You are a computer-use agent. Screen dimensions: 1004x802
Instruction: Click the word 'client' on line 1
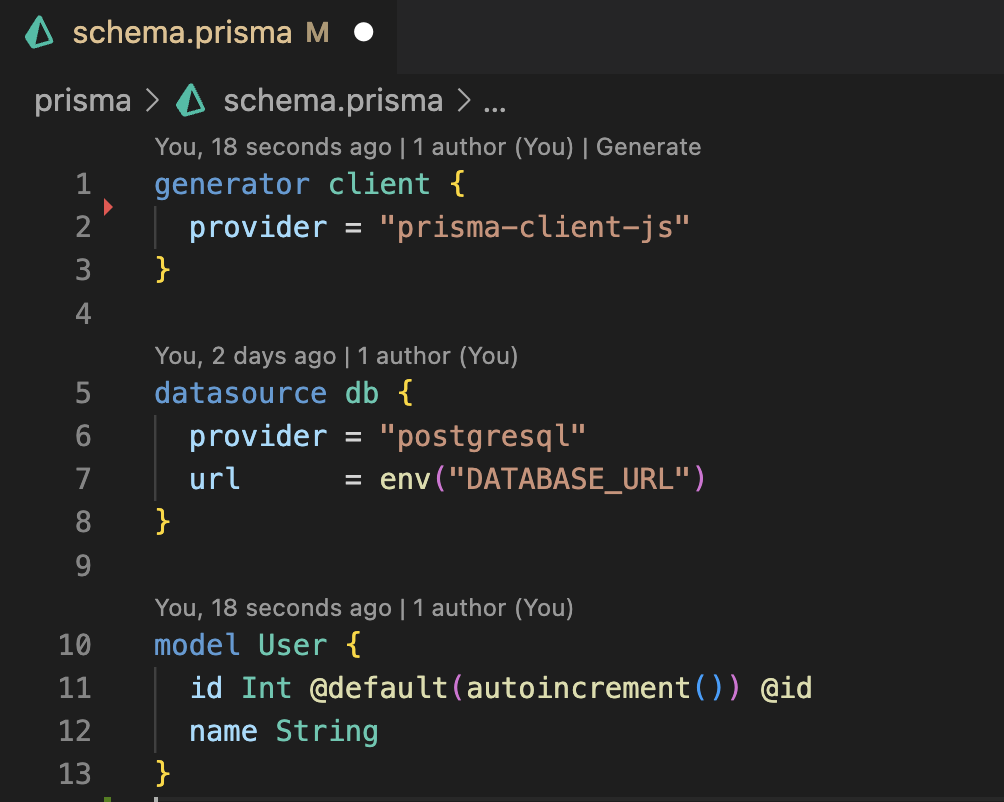379,184
